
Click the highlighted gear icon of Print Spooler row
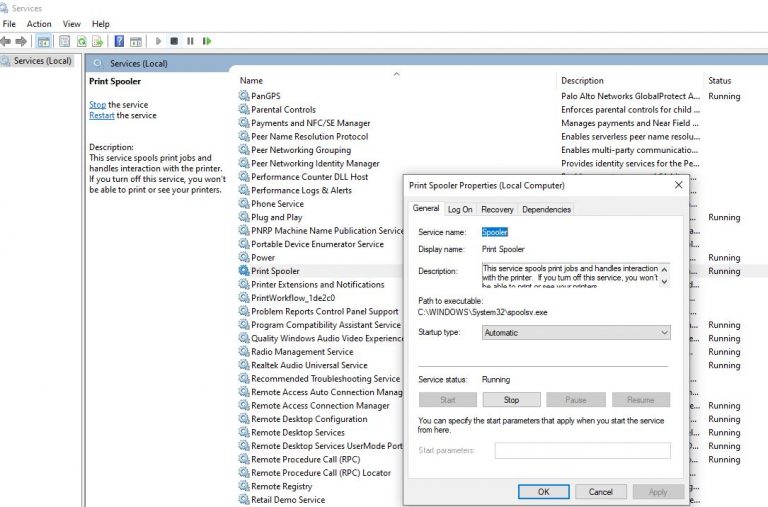243,270
